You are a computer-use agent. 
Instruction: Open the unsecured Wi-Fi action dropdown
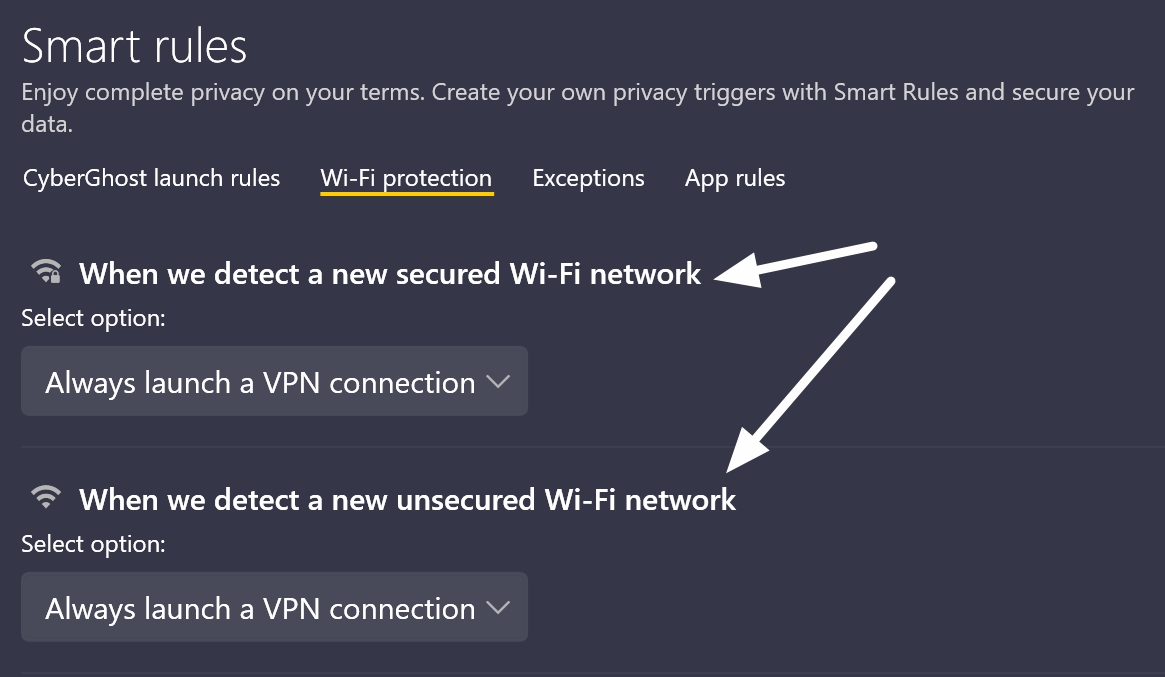pos(274,607)
